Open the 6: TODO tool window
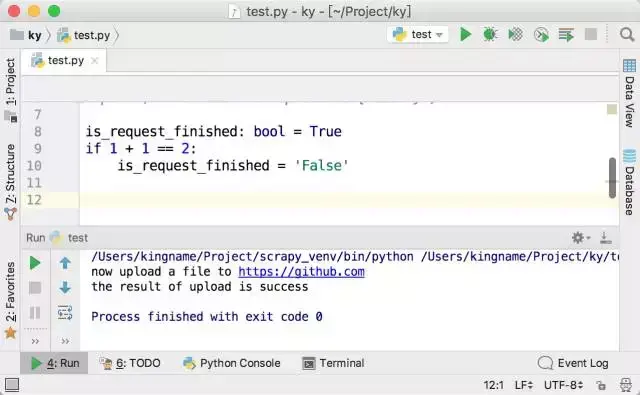640x395 pixels. 131,363
